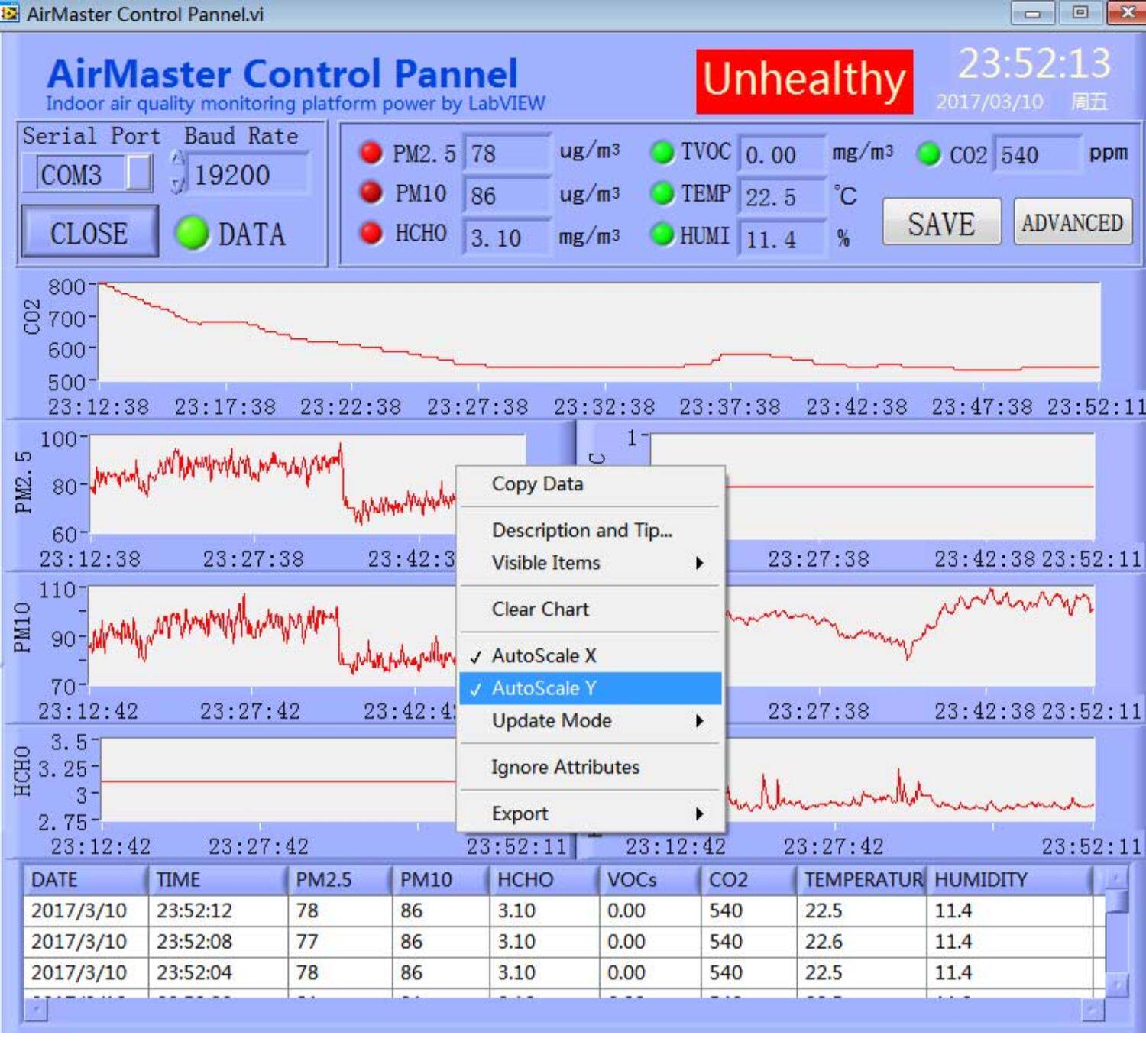The width and height of the screenshot is (1146, 1064).
Task: Click the HUMIDITY column header
Action: pos(1009,880)
